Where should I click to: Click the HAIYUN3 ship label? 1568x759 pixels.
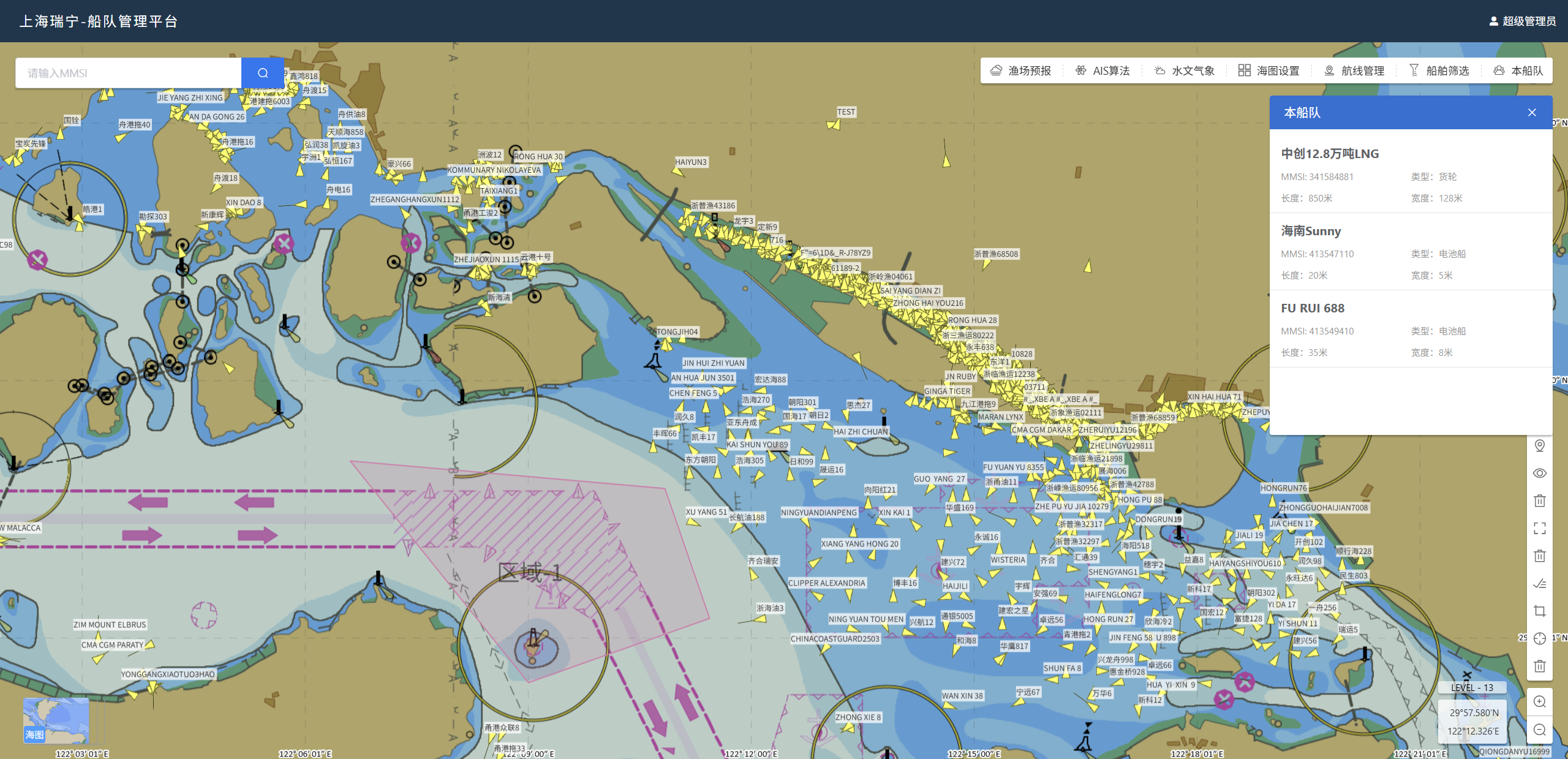tap(691, 162)
